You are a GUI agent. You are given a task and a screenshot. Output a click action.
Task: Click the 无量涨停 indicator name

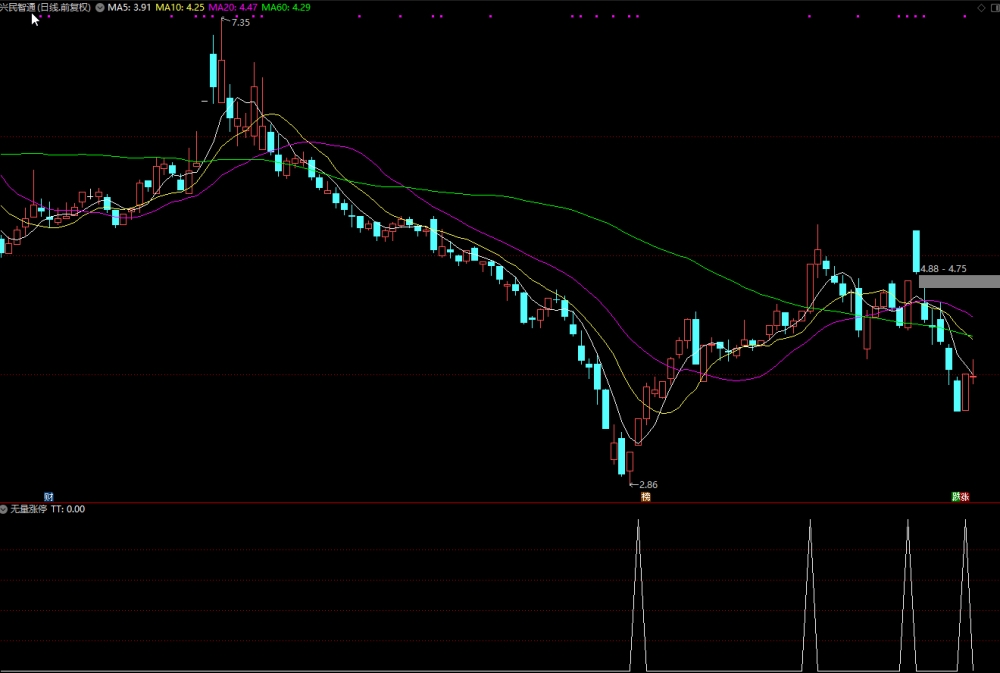pyautogui.click(x=29, y=509)
